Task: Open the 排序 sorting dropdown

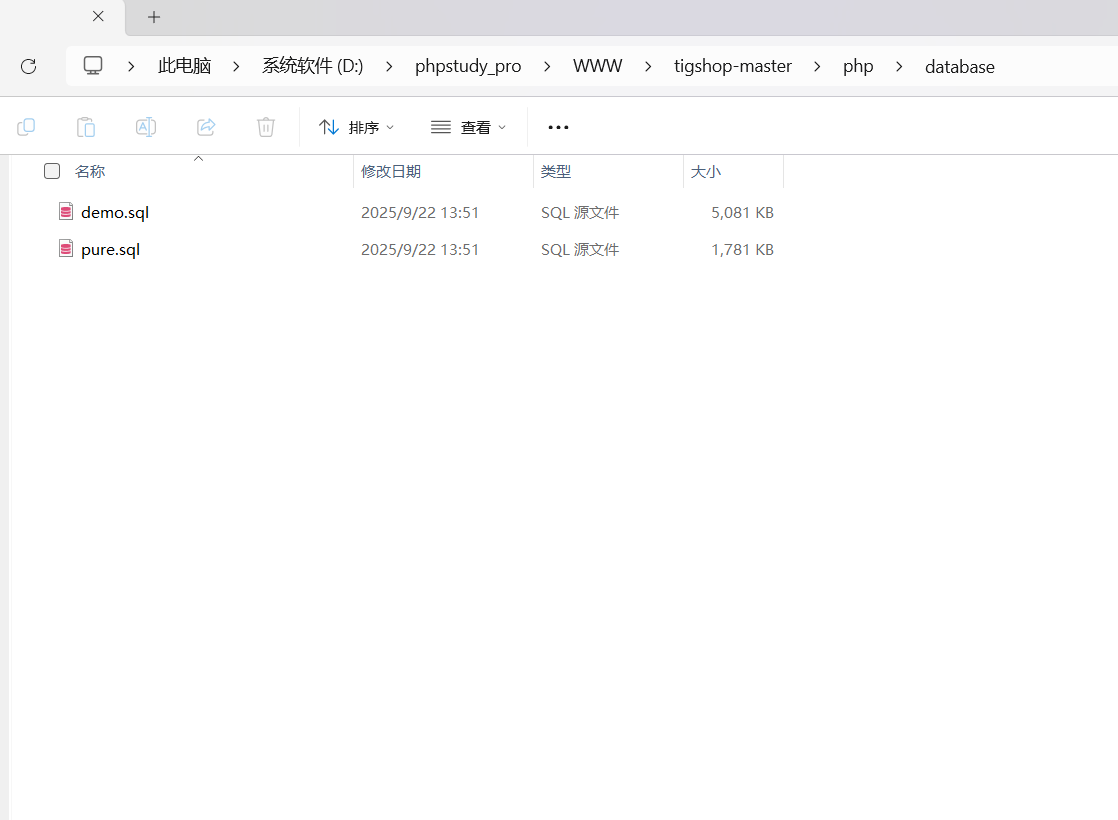Action: tap(356, 127)
